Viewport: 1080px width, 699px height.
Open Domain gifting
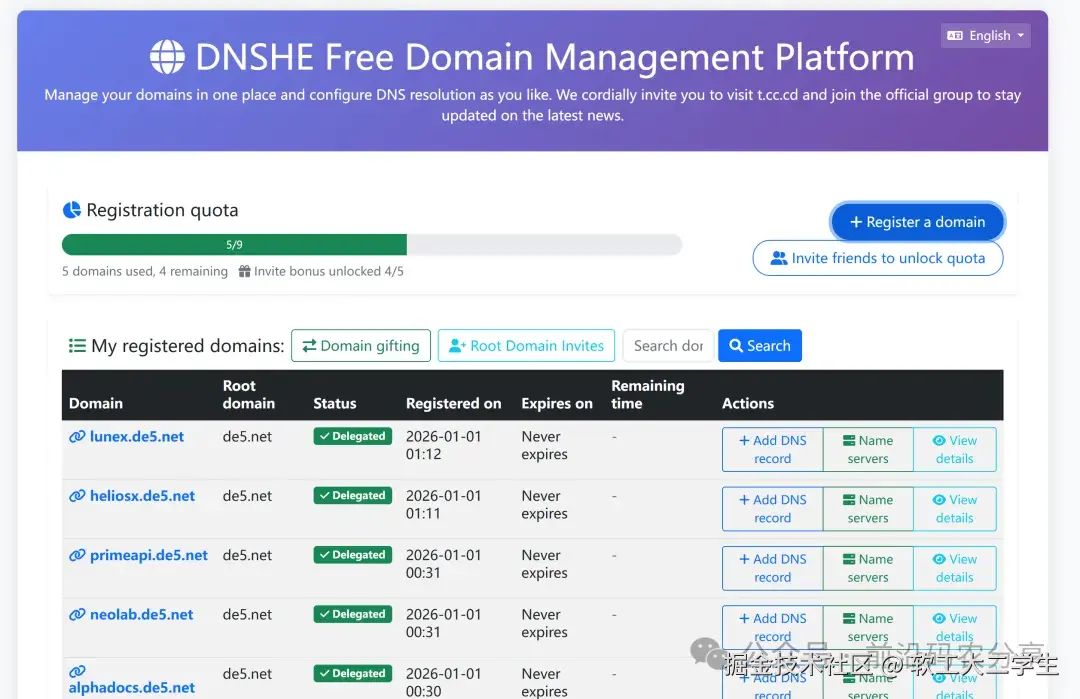coord(361,346)
